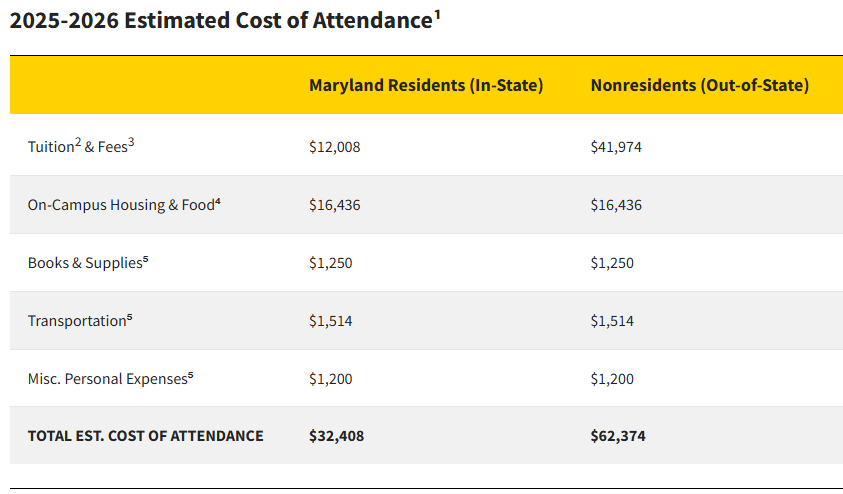Click the in-state $1,514 transportation cost
The height and width of the screenshot is (494, 843).
coord(330,321)
